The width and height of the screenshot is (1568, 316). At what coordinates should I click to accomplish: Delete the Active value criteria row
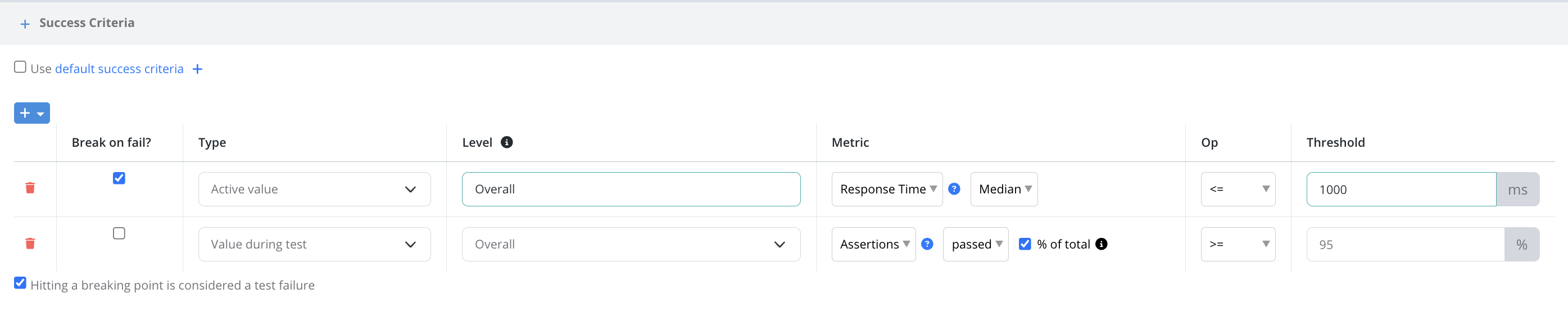click(30, 188)
